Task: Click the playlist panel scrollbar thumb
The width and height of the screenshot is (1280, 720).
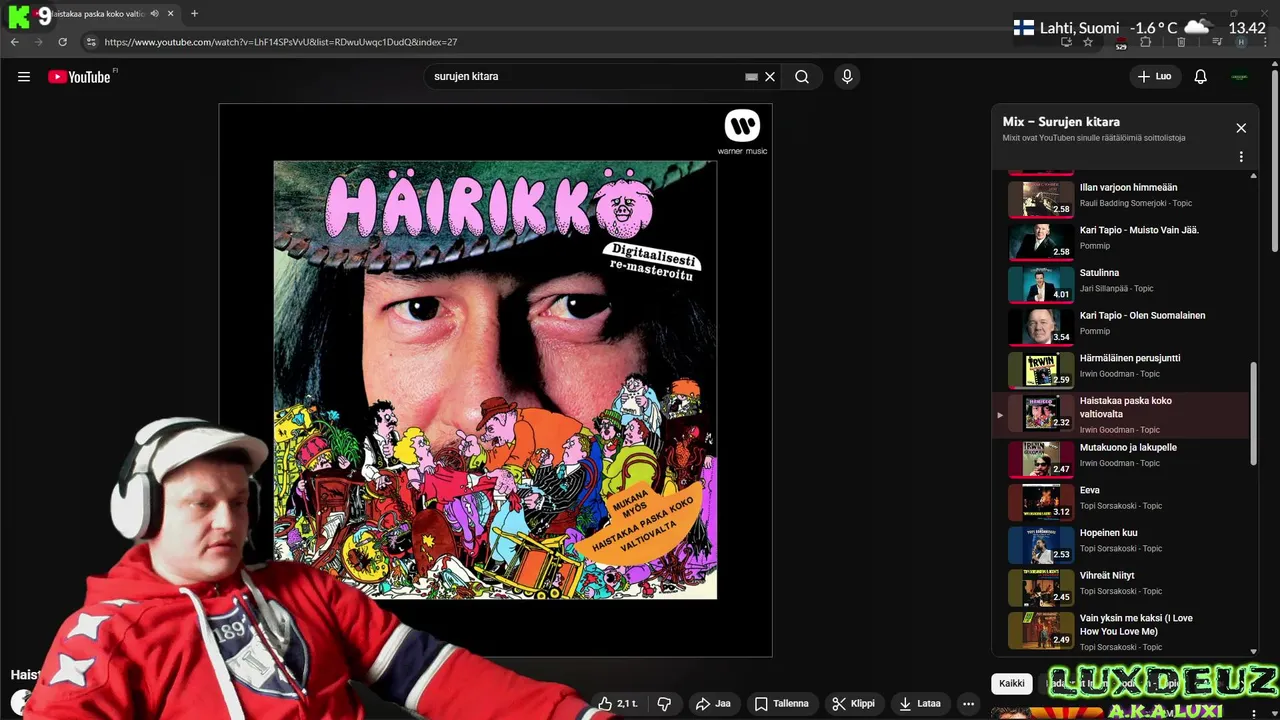Action: [1254, 413]
